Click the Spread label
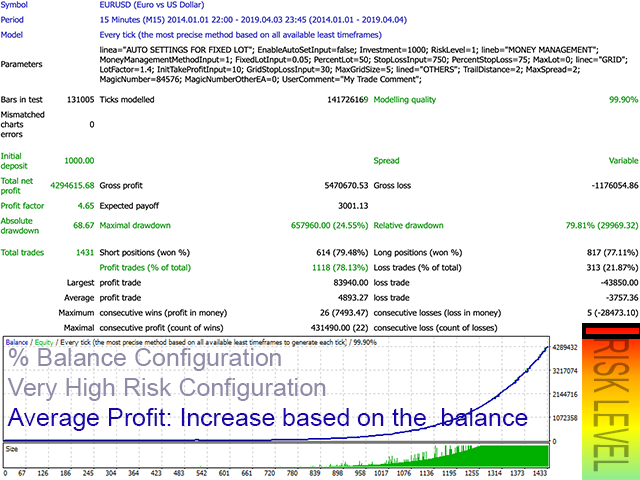This screenshot has width=640, height=480. pos(387,161)
